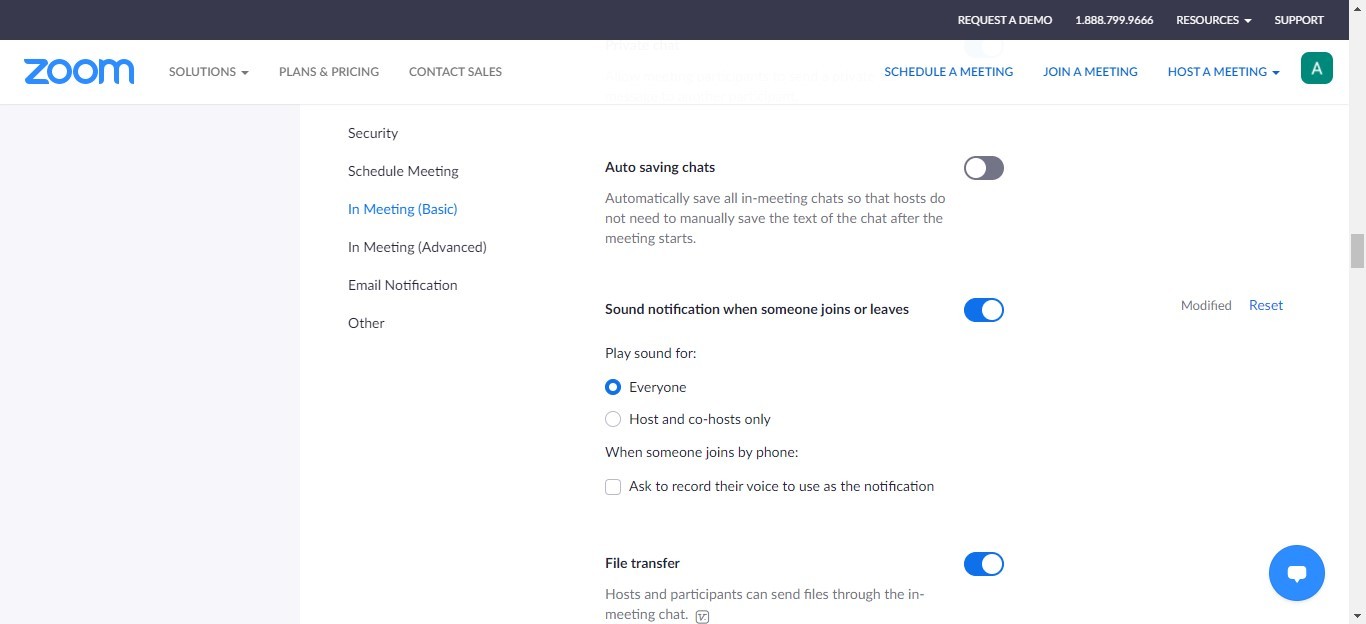Click Request a Demo link
The height and width of the screenshot is (624, 1366).
1005,20
